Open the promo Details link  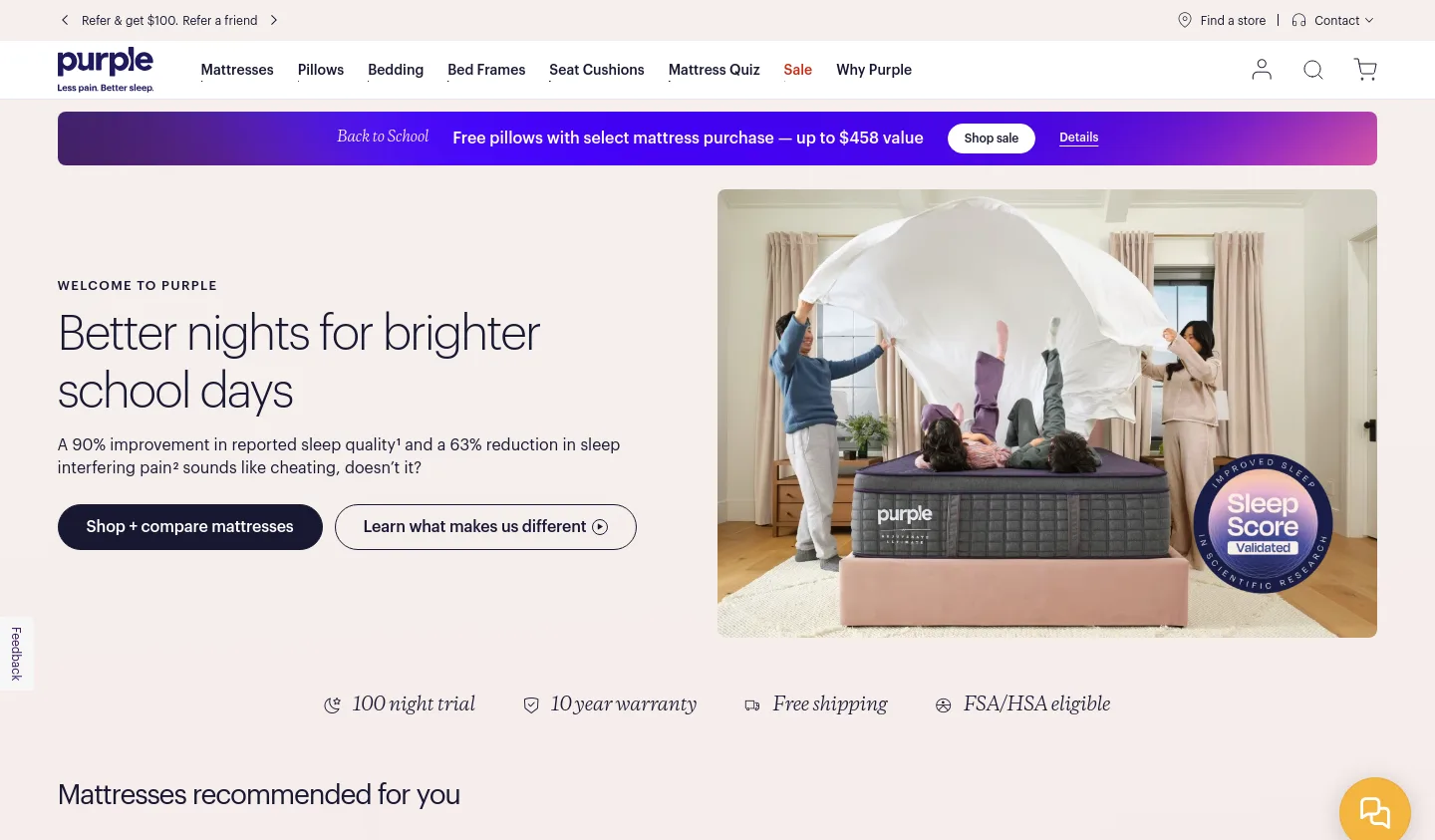click(1078, 138)
